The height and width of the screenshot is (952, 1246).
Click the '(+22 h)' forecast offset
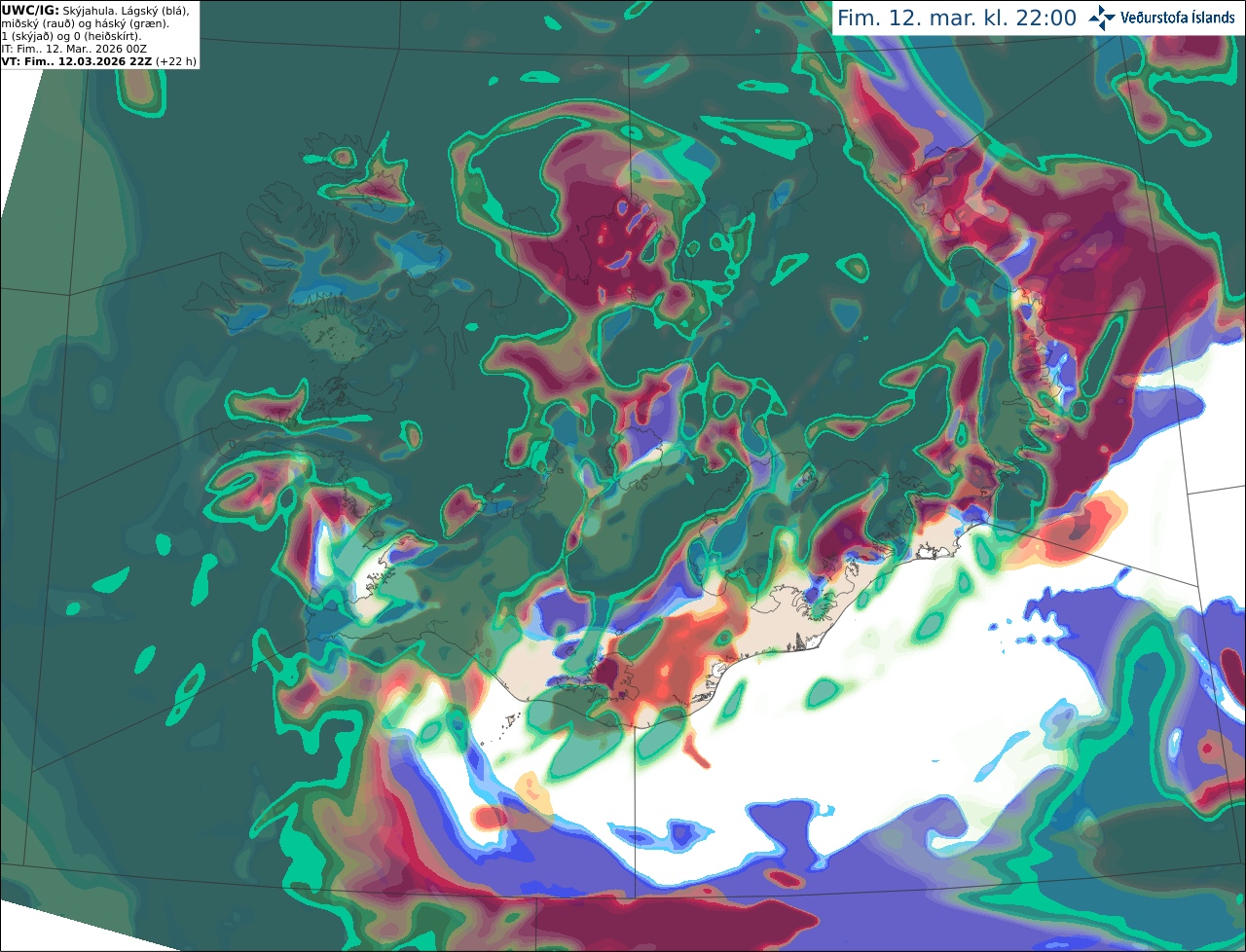pos(176,61)
